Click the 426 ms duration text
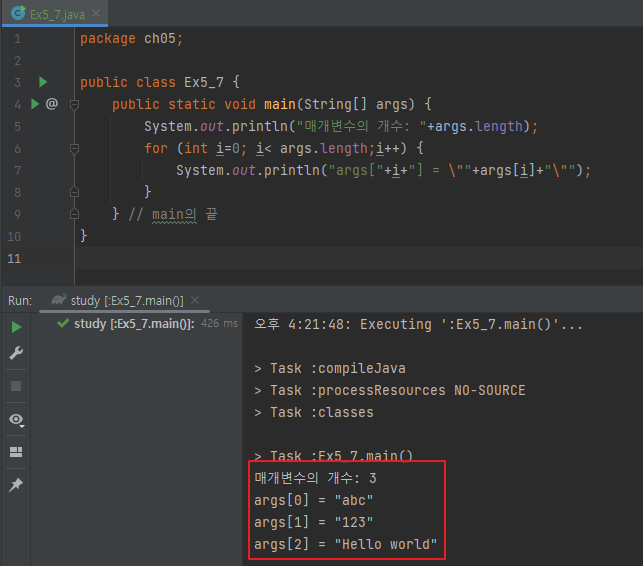The height and width of the screenshot is (566, 643). 219,324
